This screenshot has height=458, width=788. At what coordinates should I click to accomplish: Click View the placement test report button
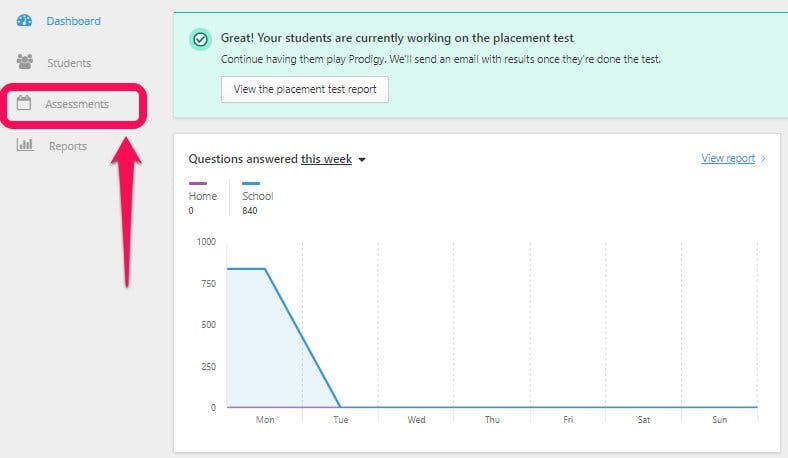coord(305,89)
